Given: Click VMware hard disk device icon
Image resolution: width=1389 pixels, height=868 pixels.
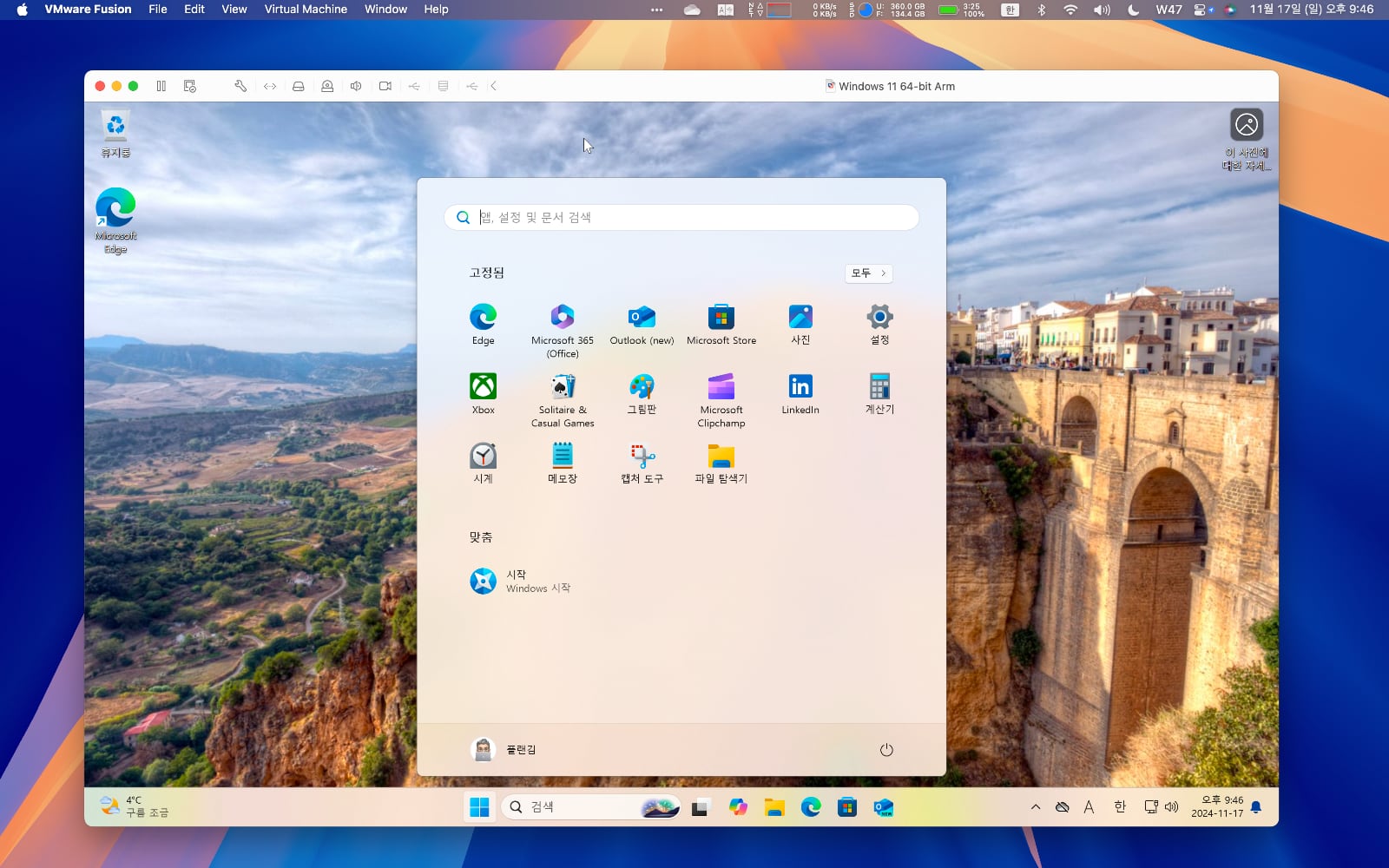Looking at the screenshot, I should click(x=298, y=86).
